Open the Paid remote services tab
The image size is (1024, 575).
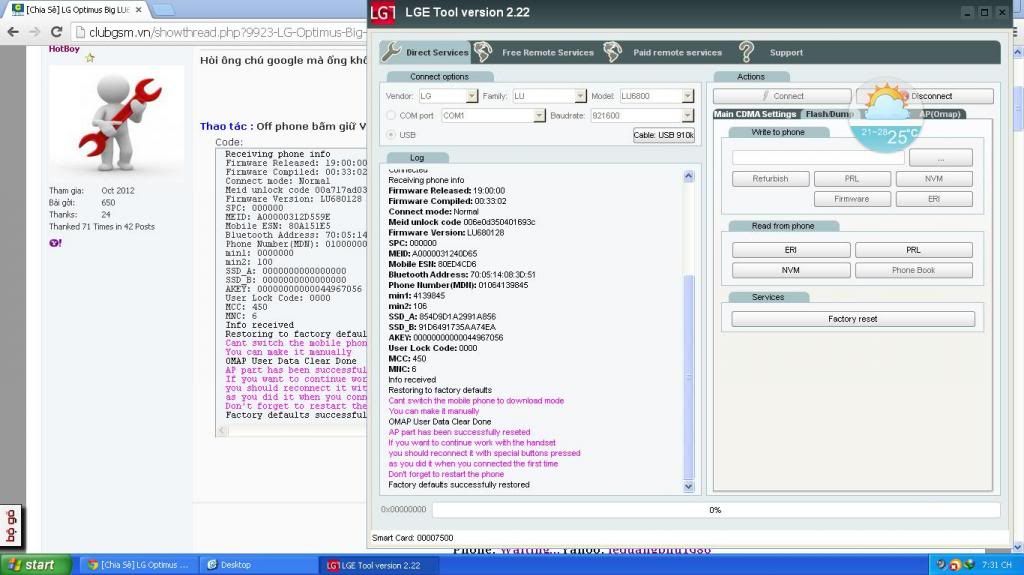(677, 52)
